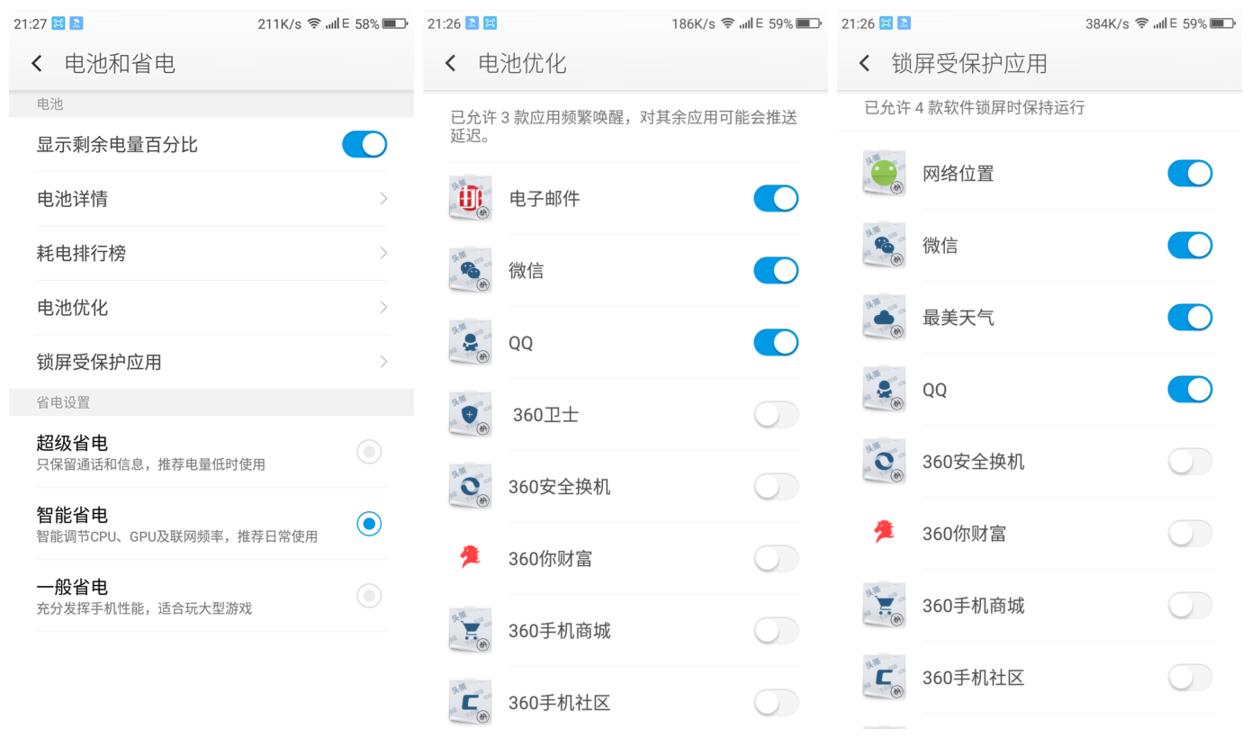The width and height of the screenshot is (1251, 738).
Task: Tap the 微信 WeChat icon in 电池优化
Action: 470,270
